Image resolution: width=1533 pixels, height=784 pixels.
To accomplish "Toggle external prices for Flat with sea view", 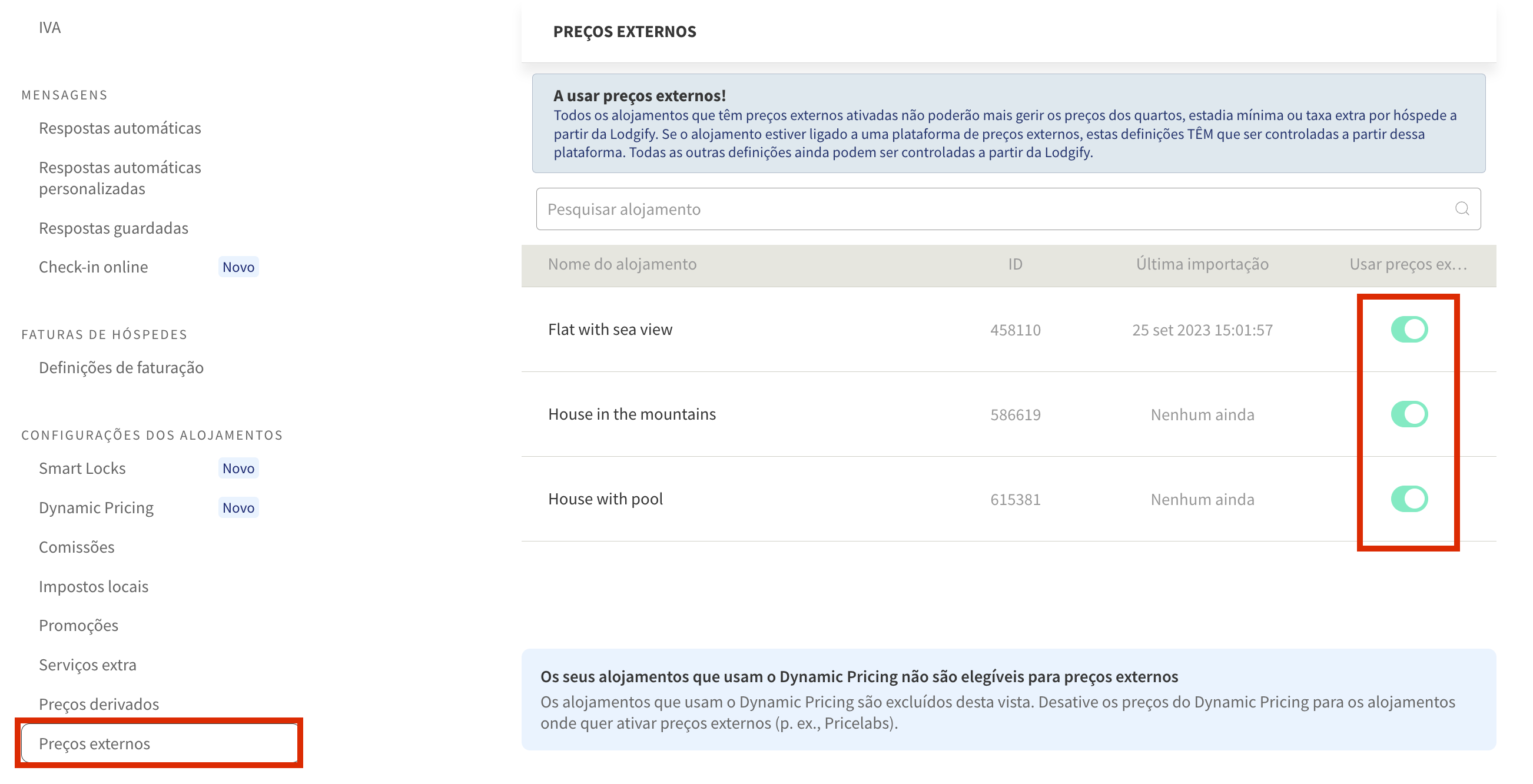I will tap(1409, 330).
